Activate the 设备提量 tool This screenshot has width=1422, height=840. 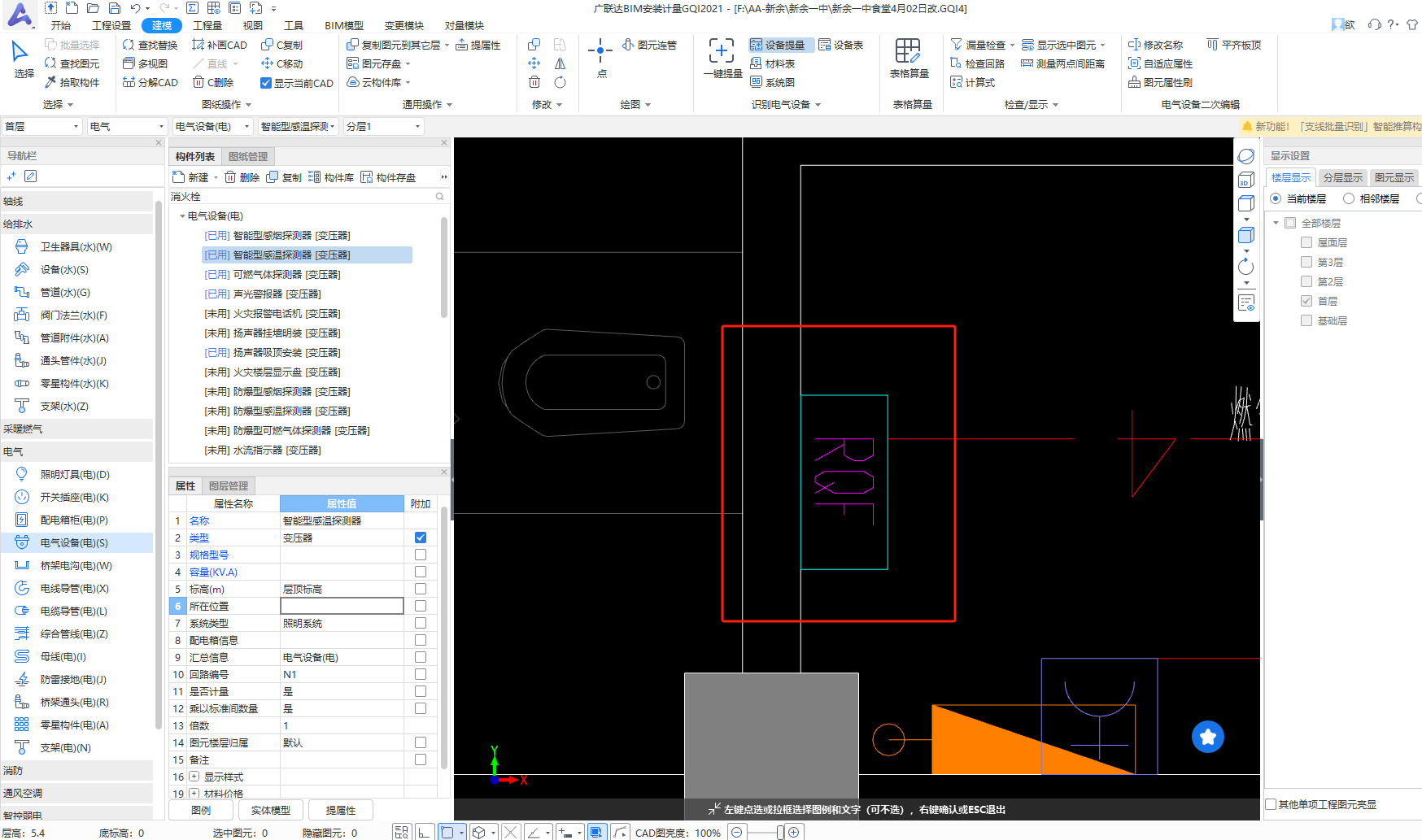pyautogui.click(x=778, y=46)
